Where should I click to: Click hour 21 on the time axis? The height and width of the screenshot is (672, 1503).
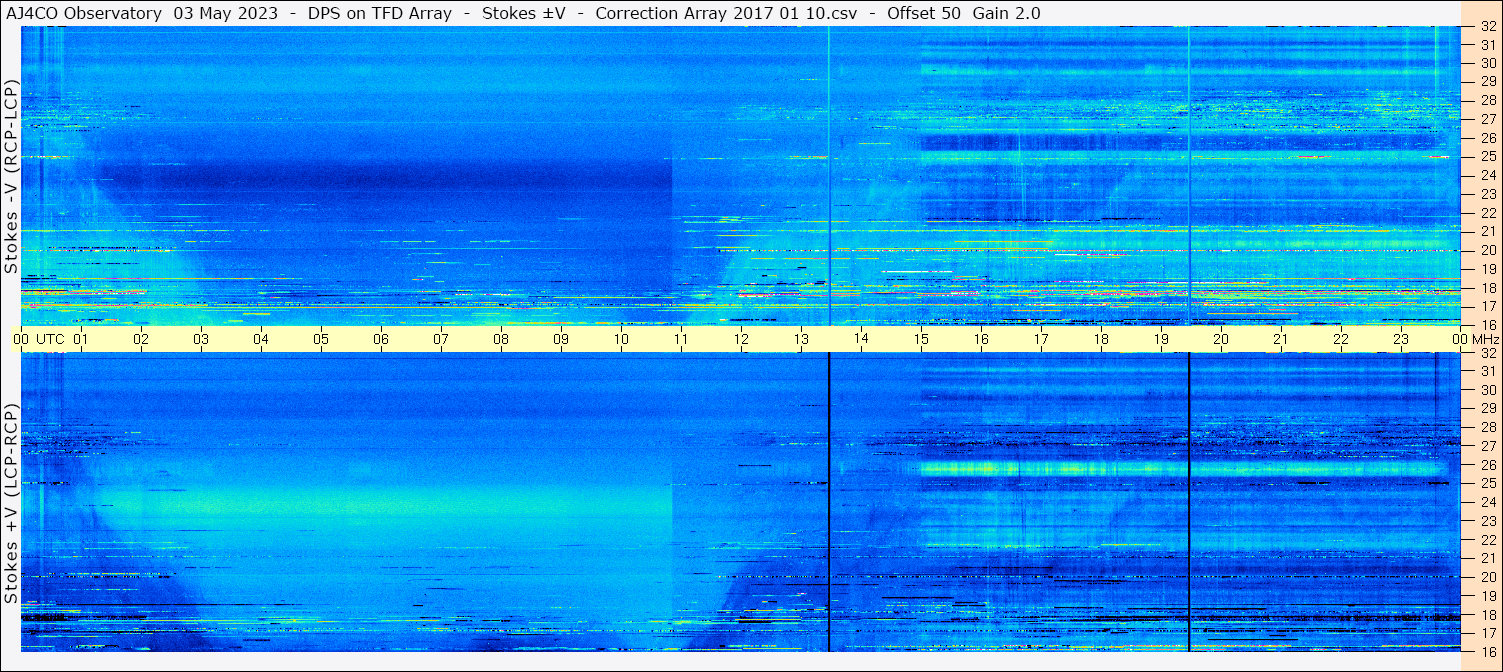tap(1281, 339)
